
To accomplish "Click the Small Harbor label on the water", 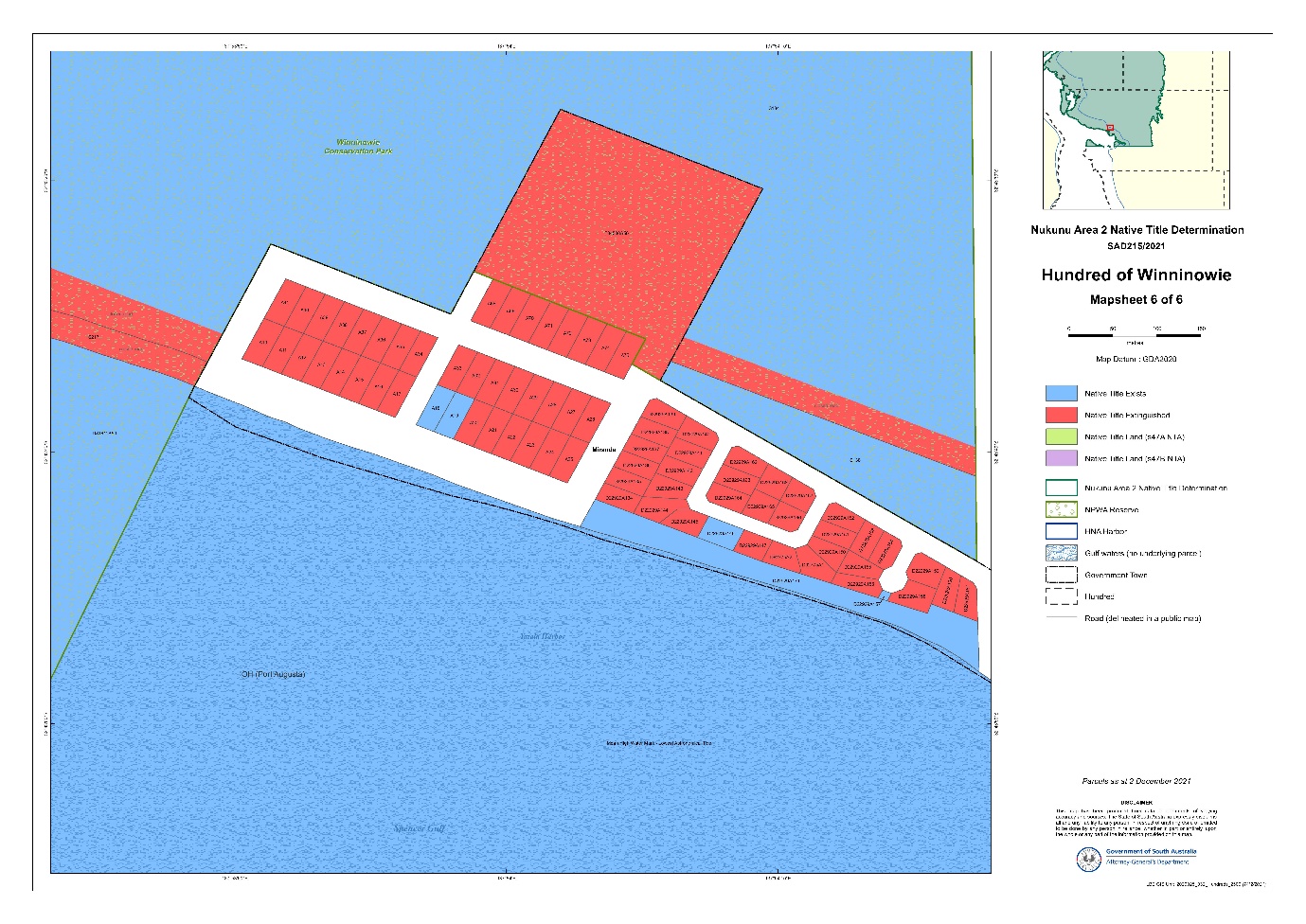I will point(543,636).
